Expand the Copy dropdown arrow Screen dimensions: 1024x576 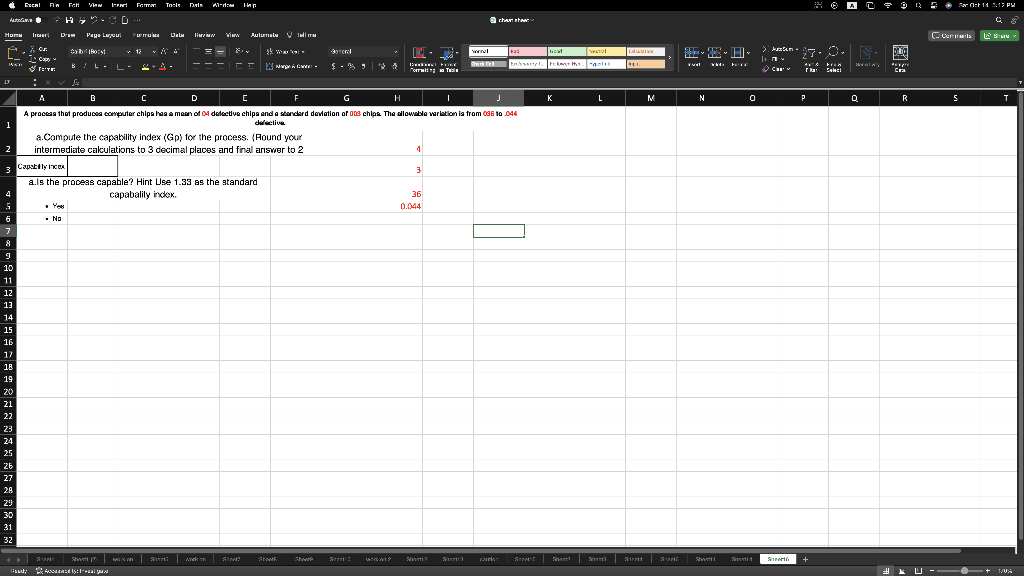click(x=55, y=59)
